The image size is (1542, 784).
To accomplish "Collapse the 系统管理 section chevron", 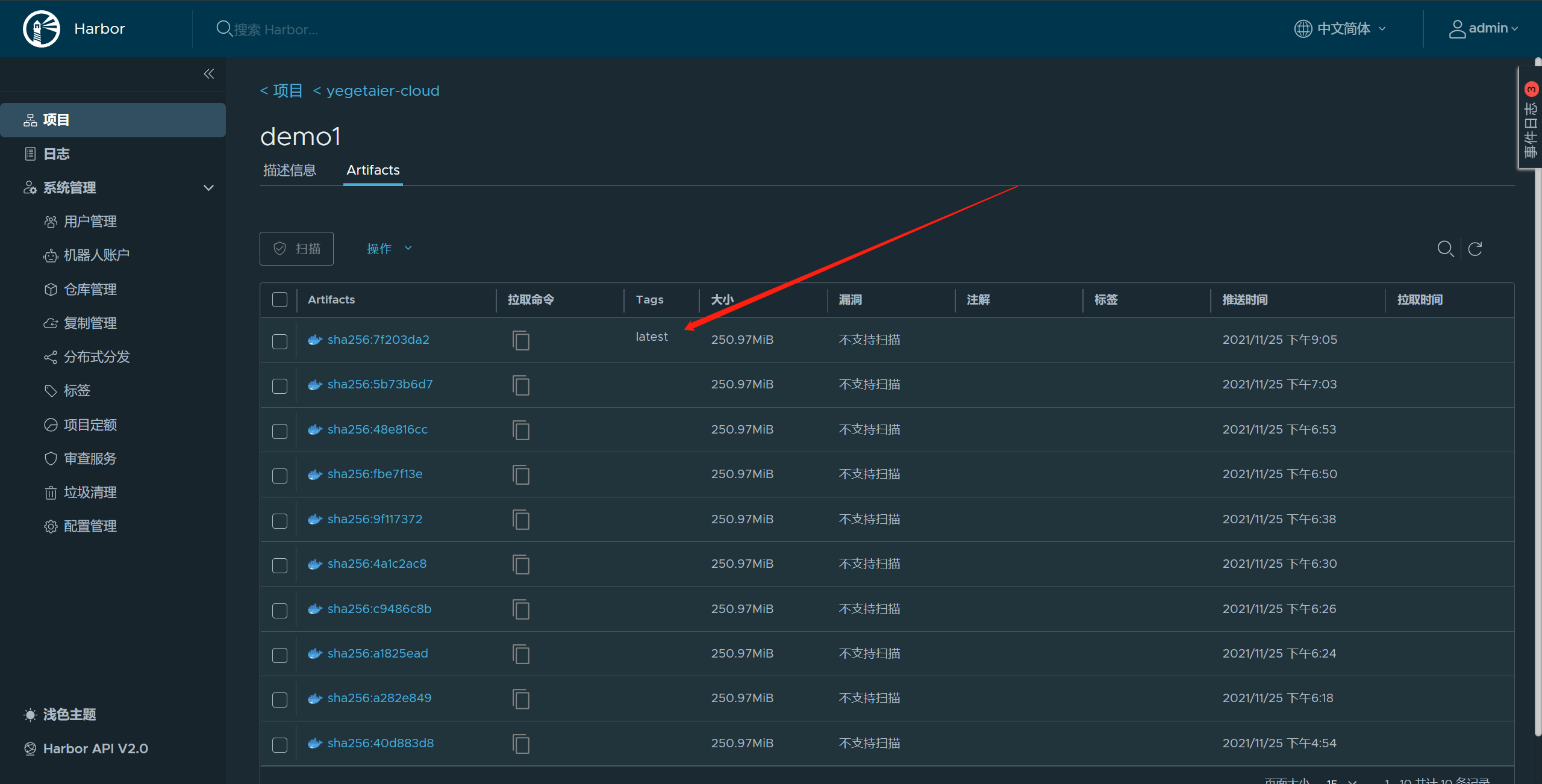I will (x=208, y=188).
